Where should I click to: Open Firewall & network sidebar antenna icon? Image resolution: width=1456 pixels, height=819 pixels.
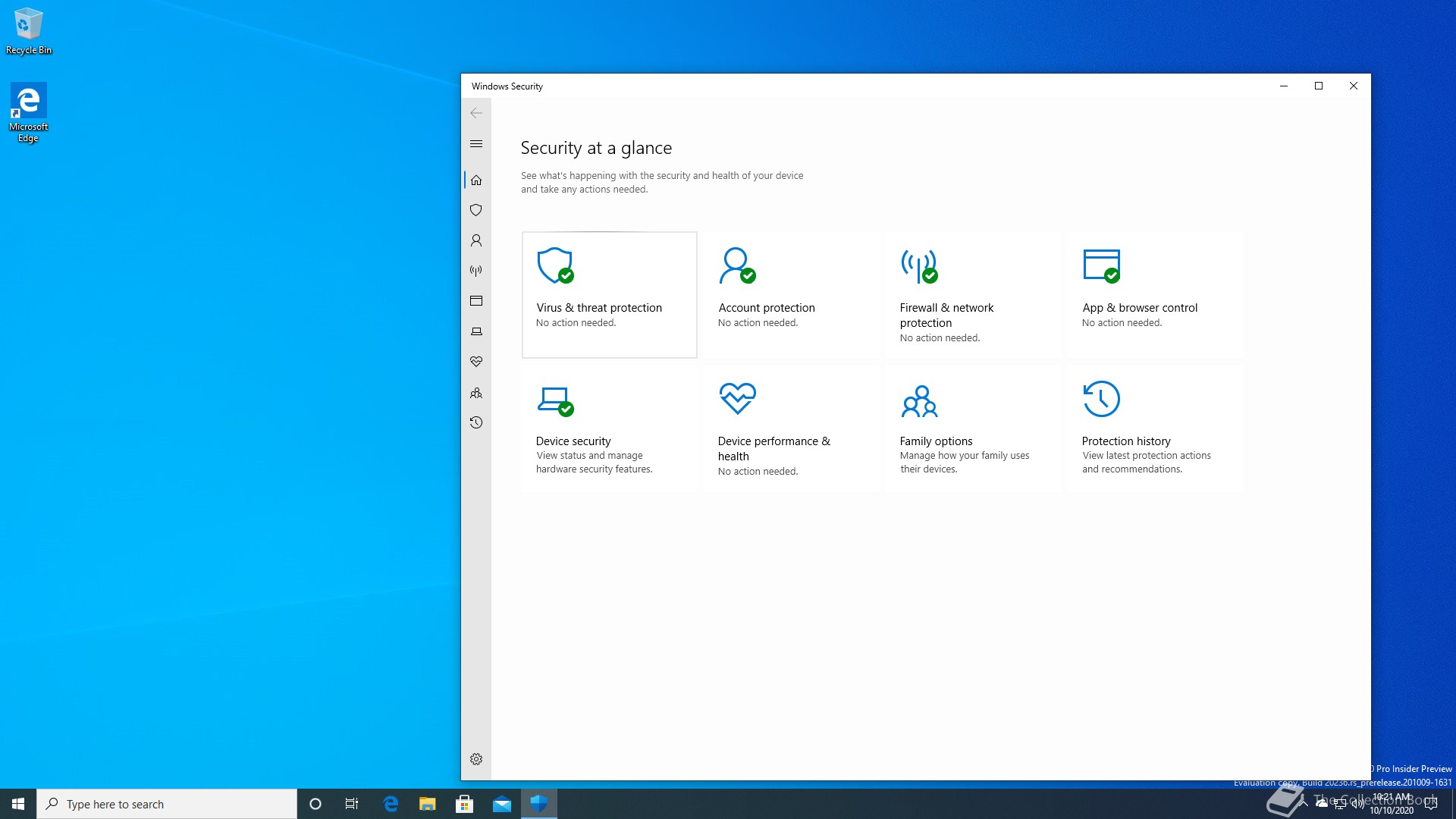point(476,271)
